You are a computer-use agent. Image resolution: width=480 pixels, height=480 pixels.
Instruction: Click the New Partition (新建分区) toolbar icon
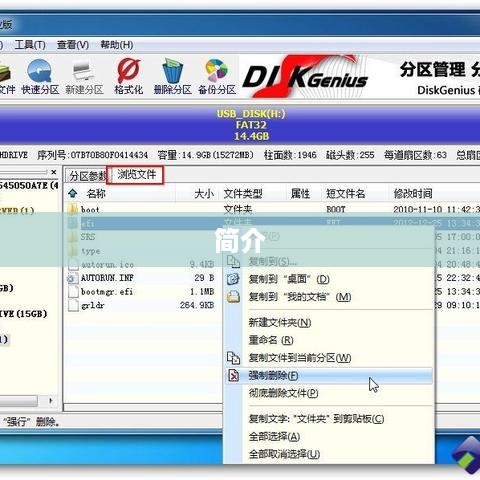[84, 77]
